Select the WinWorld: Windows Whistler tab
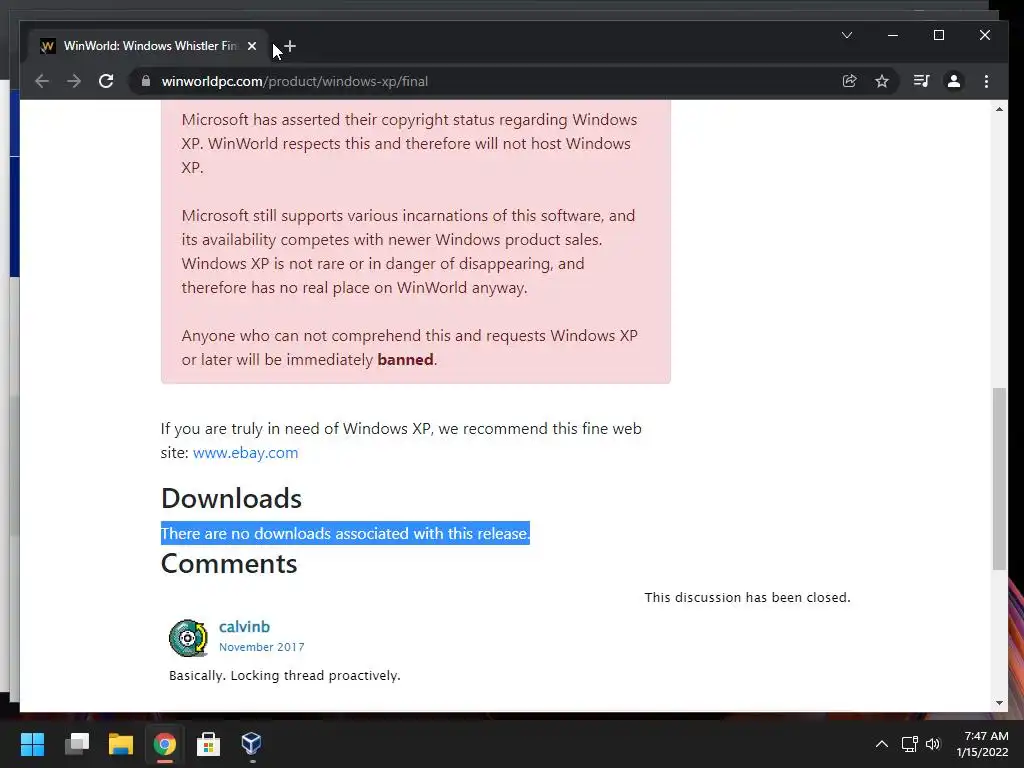Viewport: 1024px width, 768px height. point(150,46)
